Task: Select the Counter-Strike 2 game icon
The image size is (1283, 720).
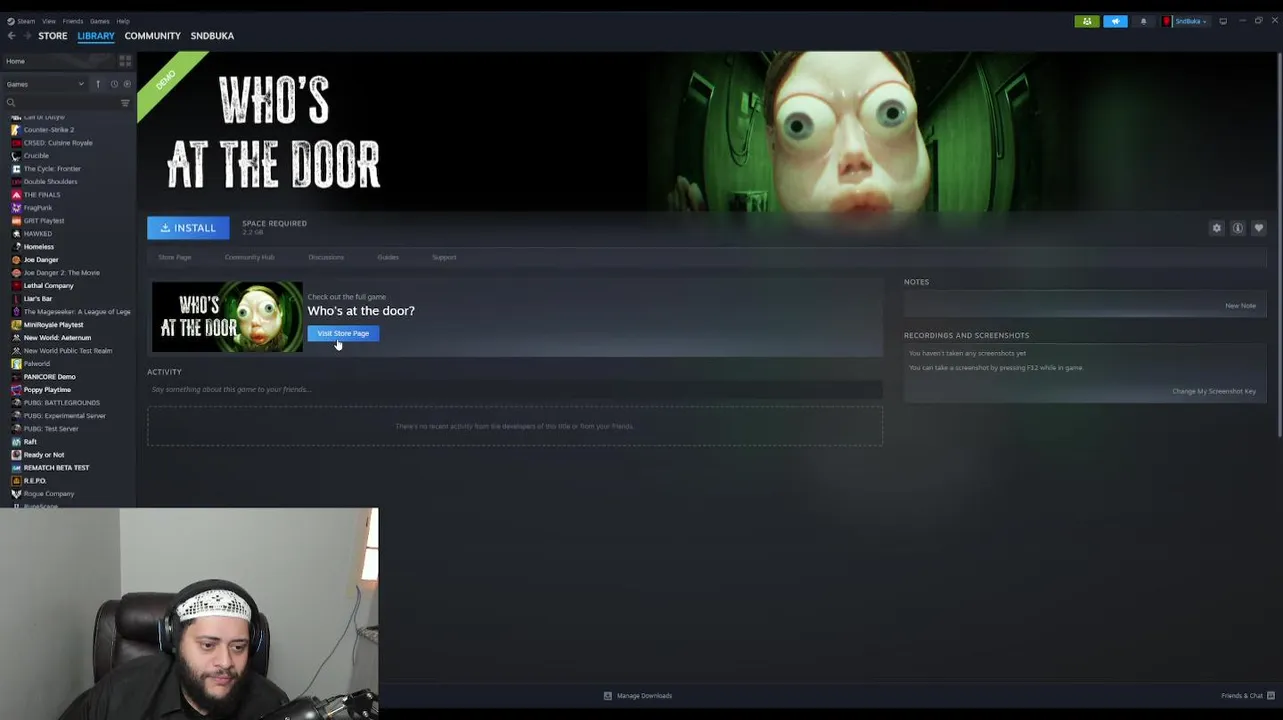Action: point(16,130)
